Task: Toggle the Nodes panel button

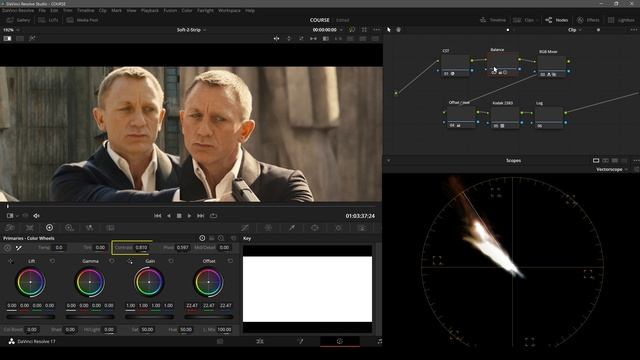Action: click(x=556, y=20)
